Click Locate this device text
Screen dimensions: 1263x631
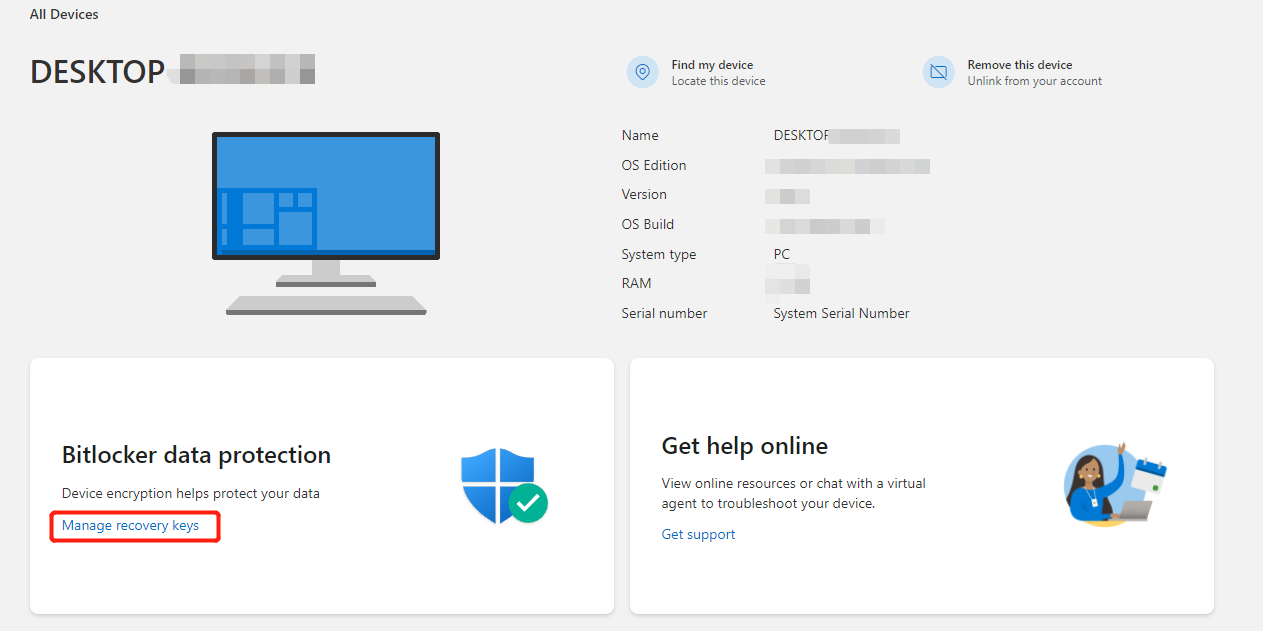point(716,79)
